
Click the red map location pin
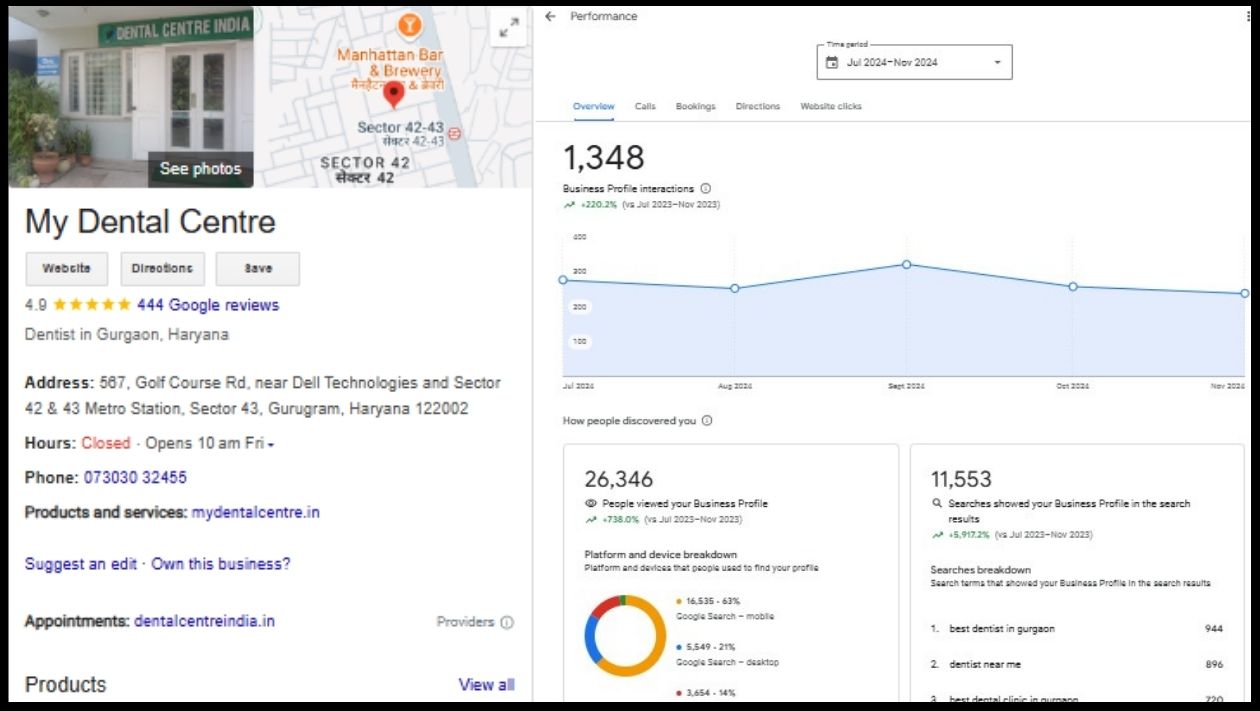tap(394, 95)
